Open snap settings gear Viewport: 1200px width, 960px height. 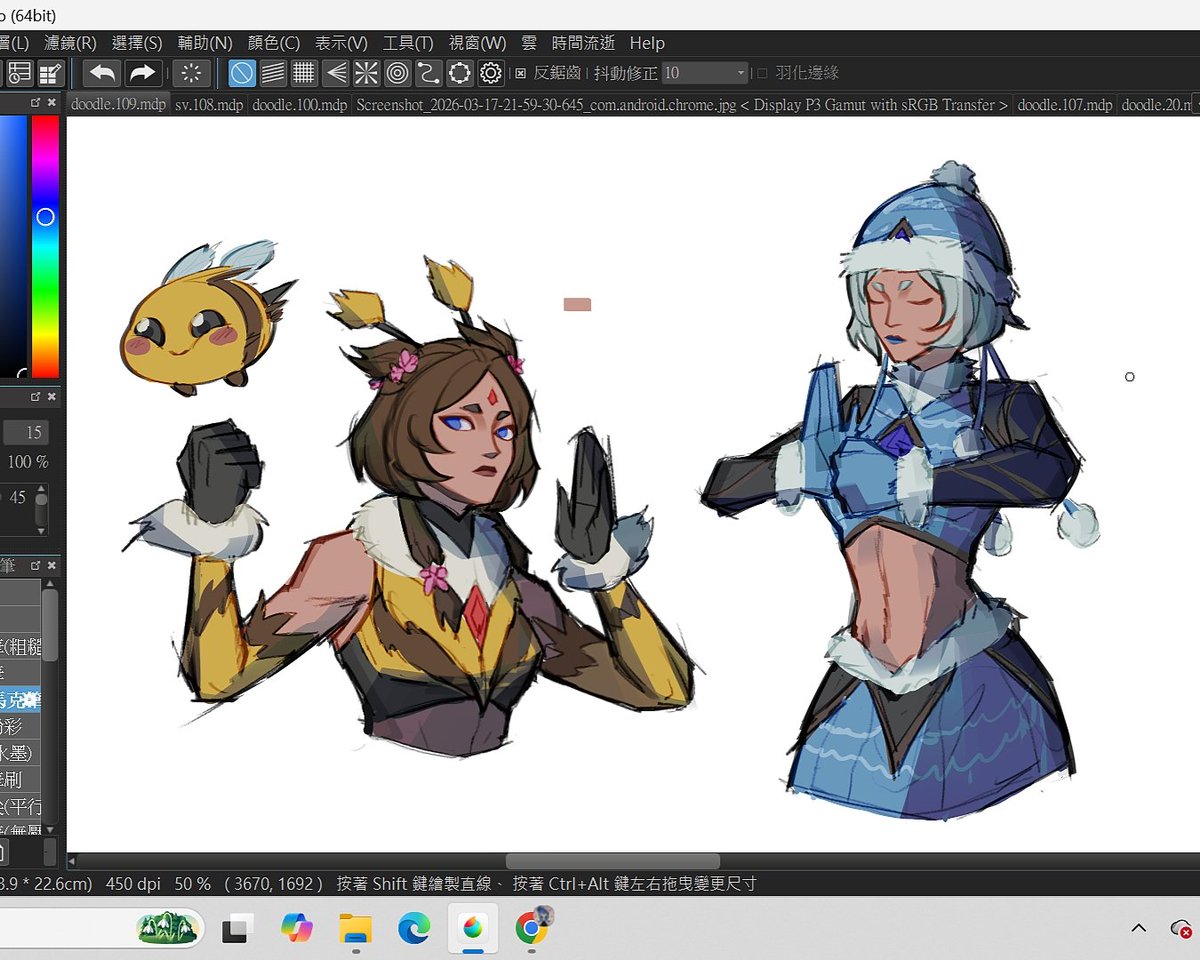[490, 73]
